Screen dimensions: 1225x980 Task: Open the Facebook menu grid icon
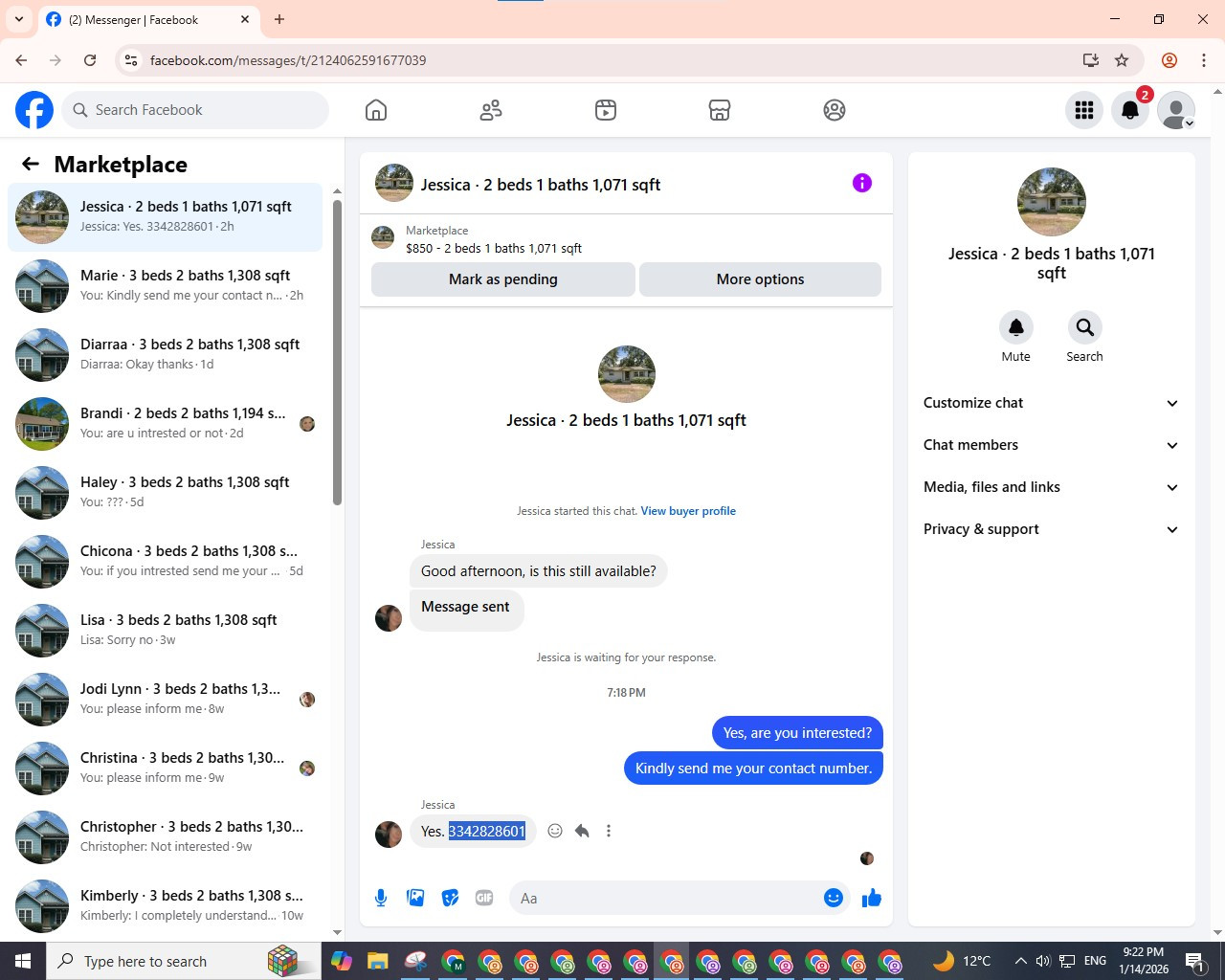click(1084, 110)
